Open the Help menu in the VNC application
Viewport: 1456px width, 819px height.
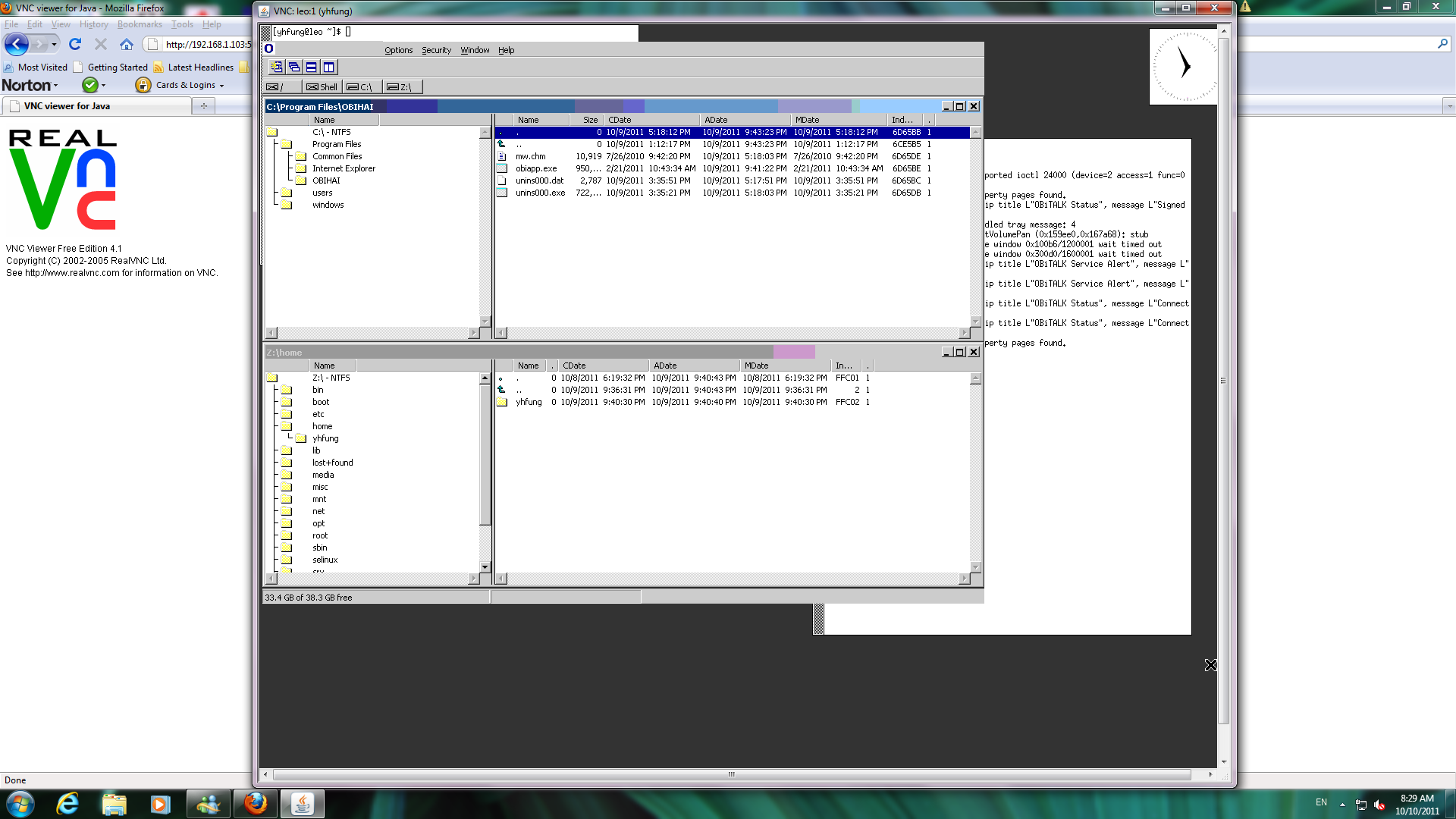(x=507, y=50)
